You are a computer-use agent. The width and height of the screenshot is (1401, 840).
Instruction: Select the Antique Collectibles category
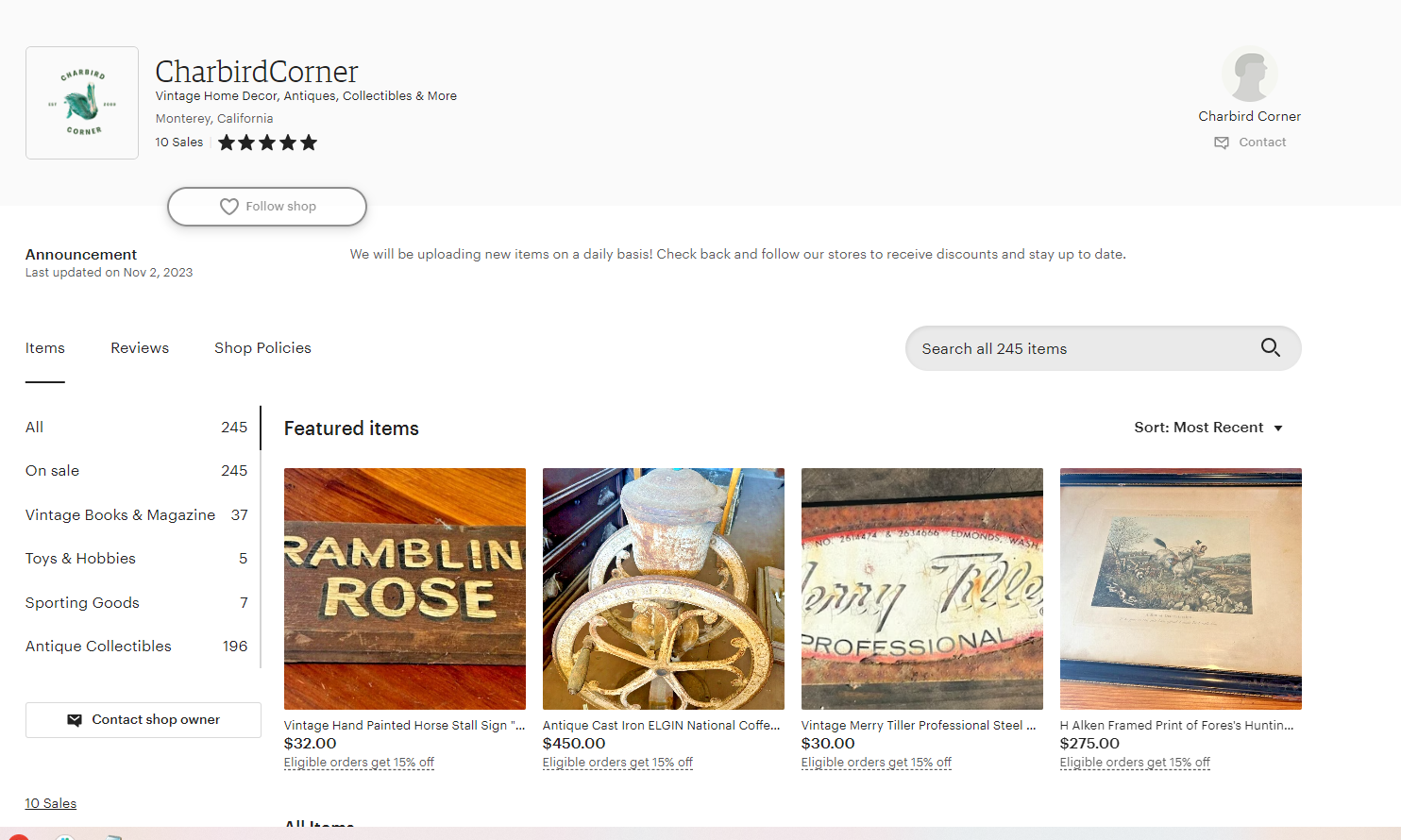[x=98, y=647]
